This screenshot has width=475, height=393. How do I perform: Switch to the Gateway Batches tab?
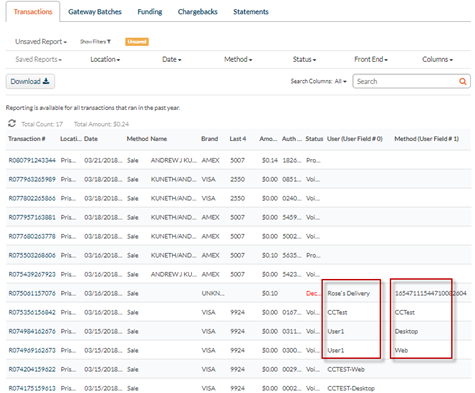point(95,12)
